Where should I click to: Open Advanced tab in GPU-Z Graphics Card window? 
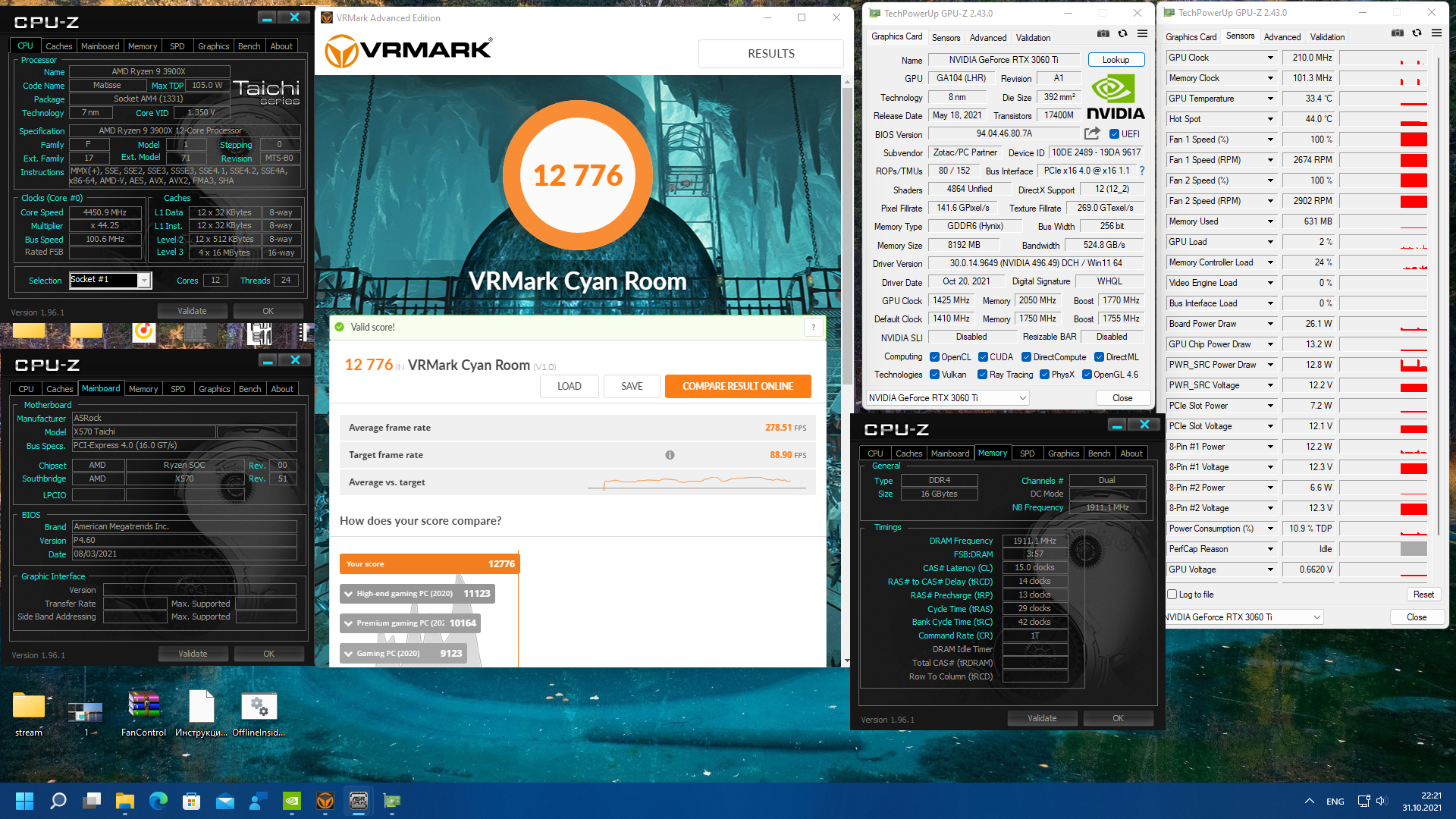pyautogui.click(x=988, y=38)
